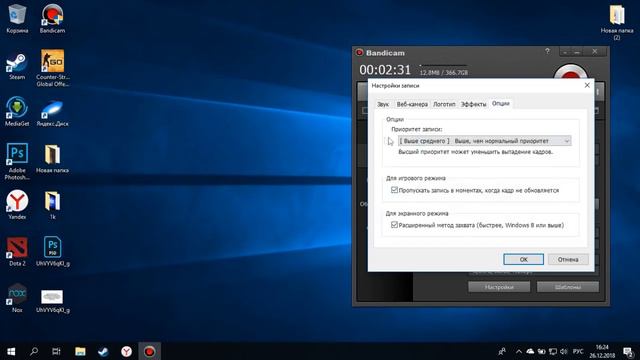Open Yandex browser from the taskbar
The height and width of the screenshot is (360, 640).
127,351
